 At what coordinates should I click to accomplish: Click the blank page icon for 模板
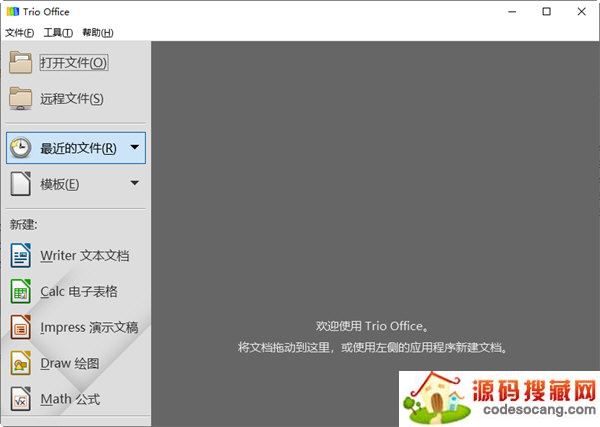20,184
